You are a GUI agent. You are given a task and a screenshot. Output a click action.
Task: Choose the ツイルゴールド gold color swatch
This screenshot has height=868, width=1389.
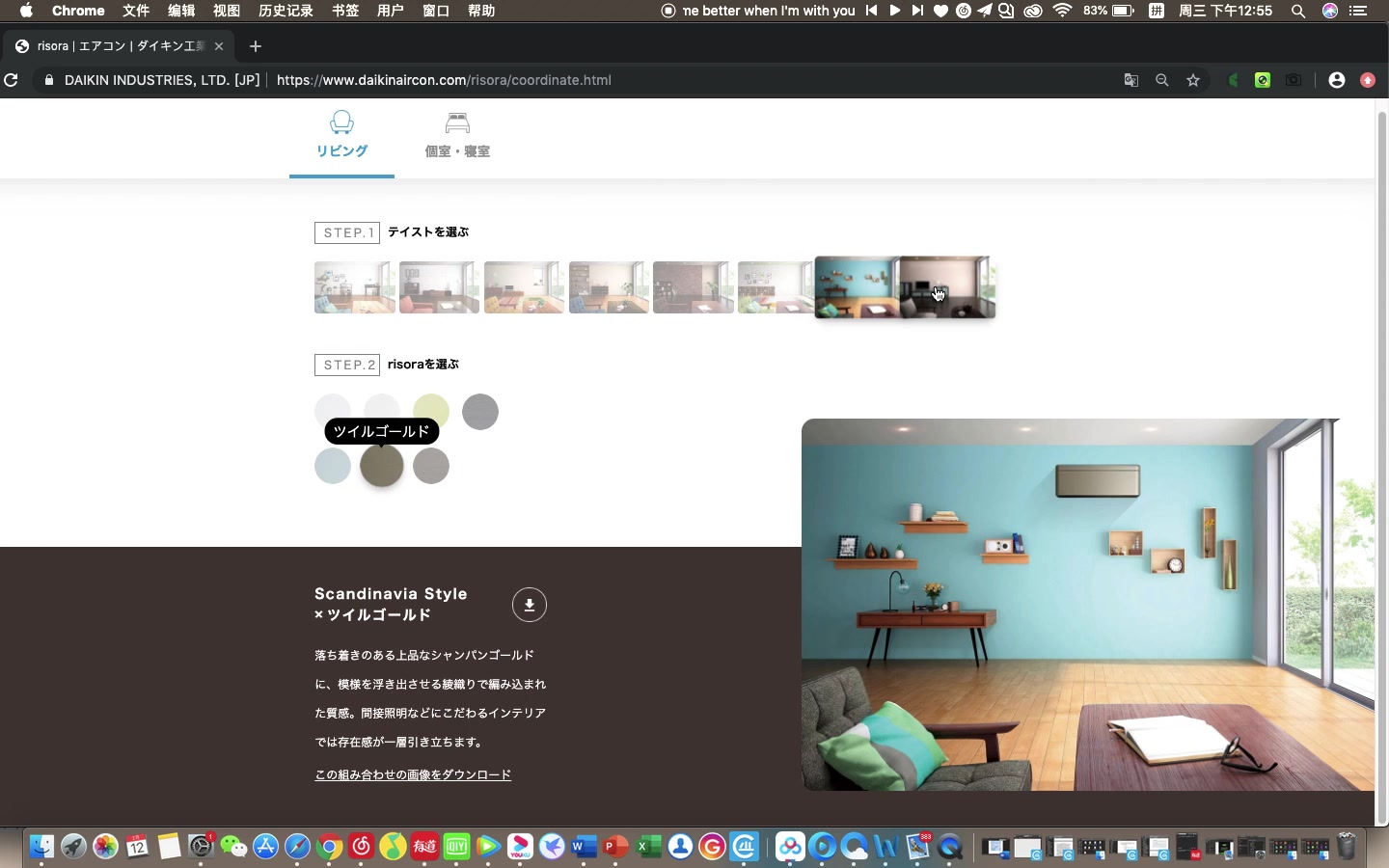tap(382, 466)
